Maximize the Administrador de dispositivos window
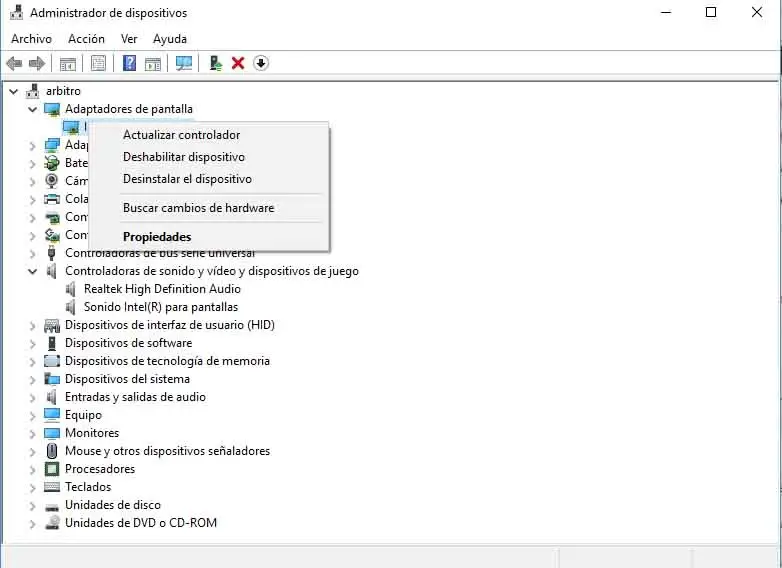This screenshot has height=568, width=782. pos(711,12)
